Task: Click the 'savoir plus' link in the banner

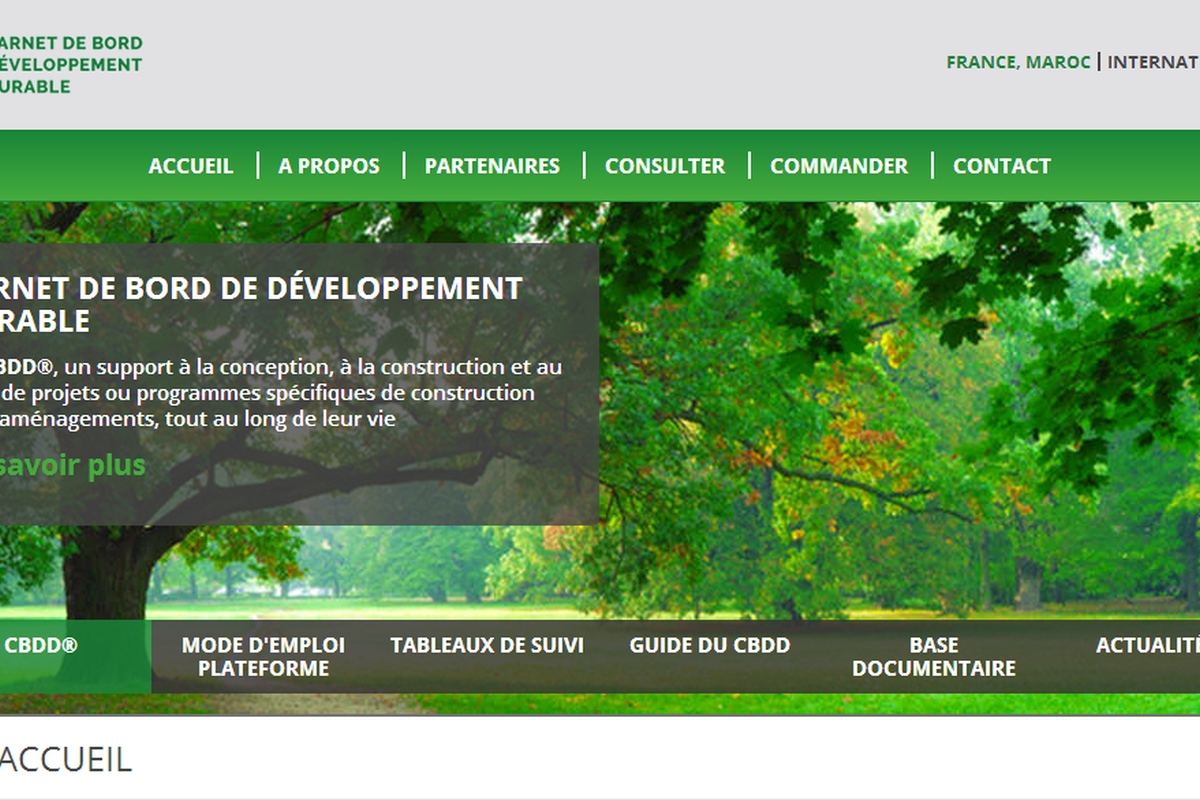Action: (x=73, y=465)
